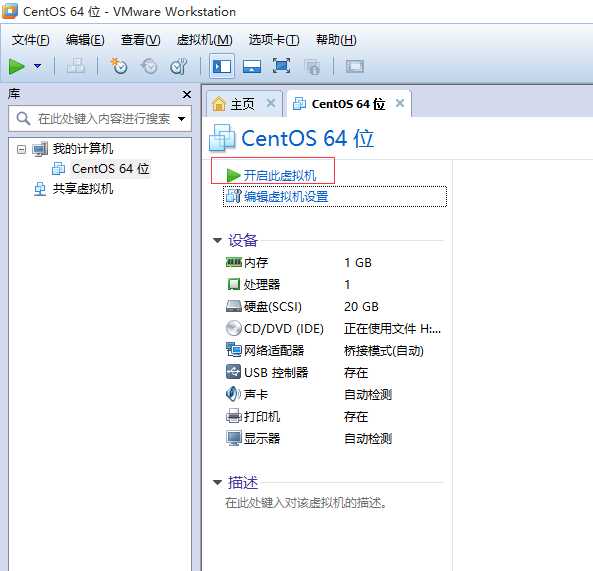Image resolution: width=593 pixels, height=571 pixels.
Task: Select CentOS 64 位 in the library tree
Action: pos(110,169)
